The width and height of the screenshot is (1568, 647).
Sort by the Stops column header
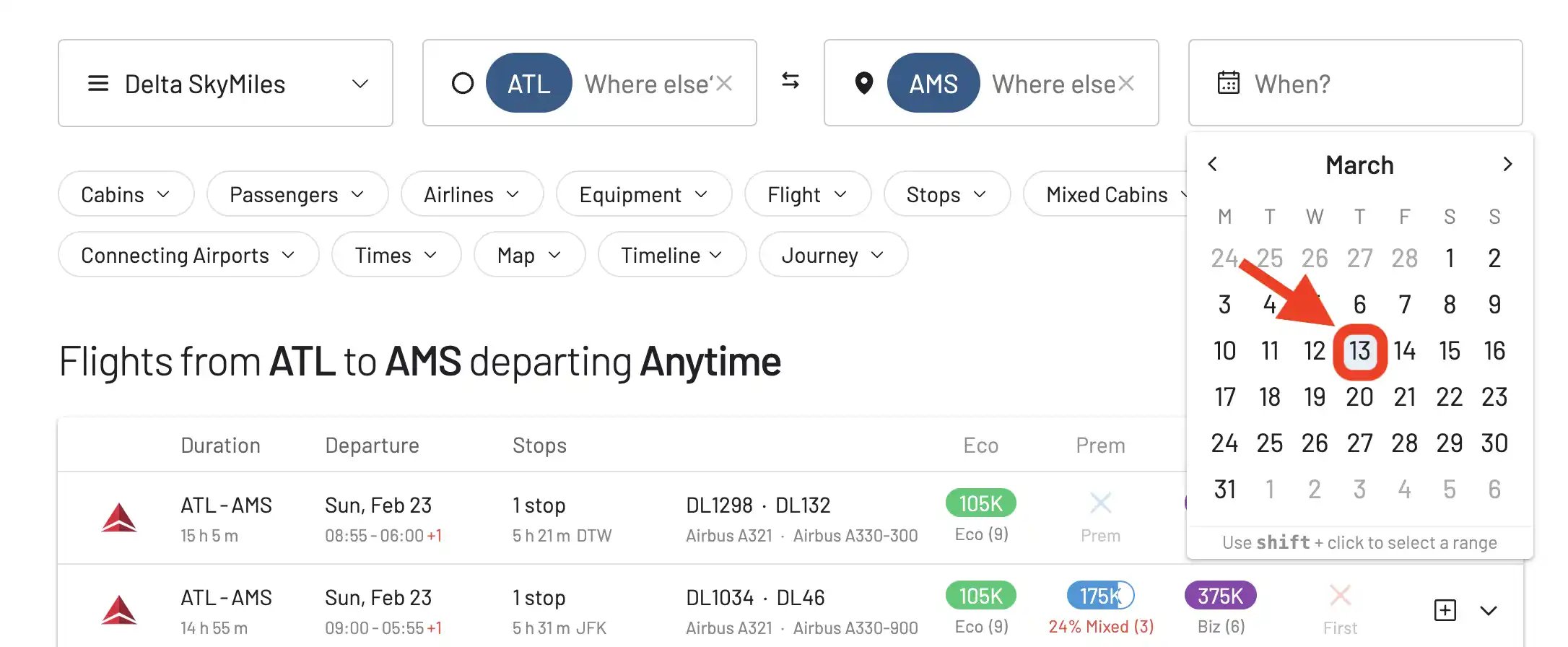pos(539,446)
